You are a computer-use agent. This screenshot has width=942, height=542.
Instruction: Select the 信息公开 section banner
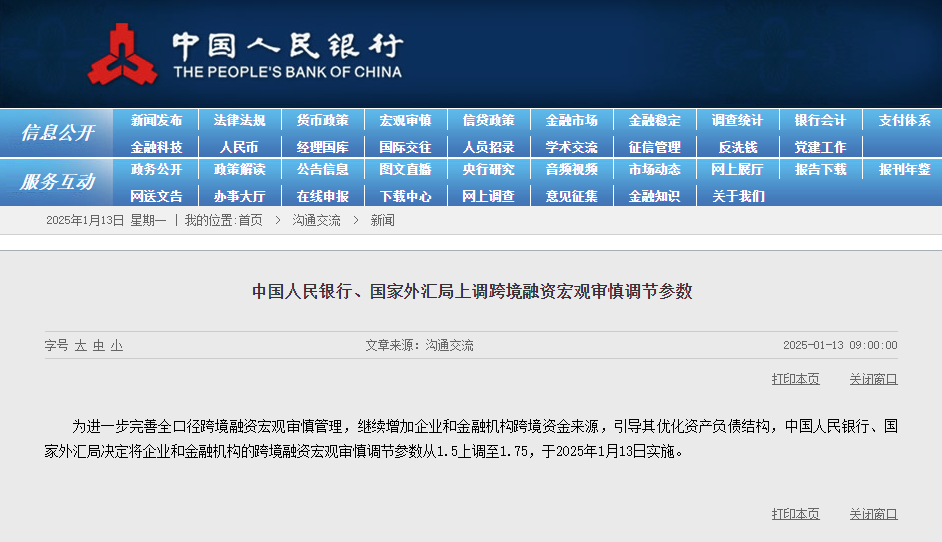tap(57, 133)
